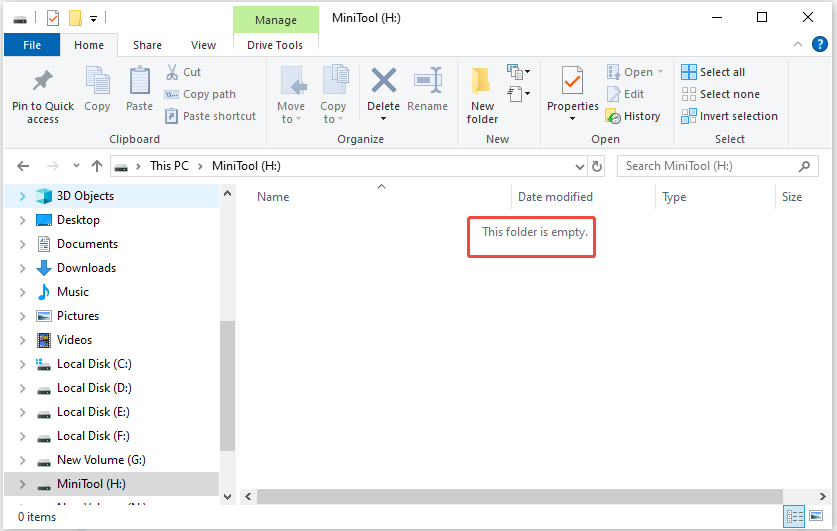Click the Manage contextual tab
This screenshot has height=531, width=837.
point(276,20)
